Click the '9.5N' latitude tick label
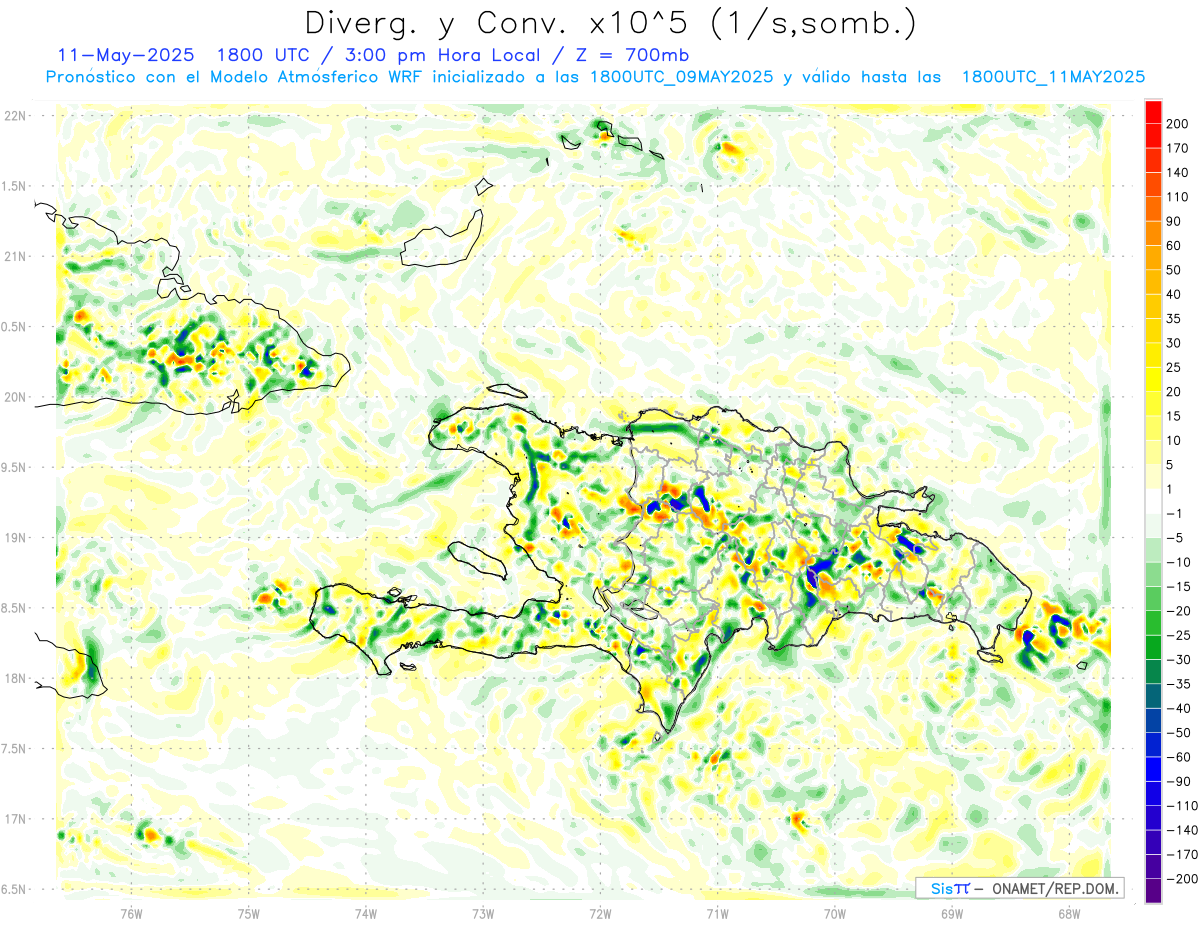Screen dimensions: 1200x927 pyautogui.click(x=15, y=468)
